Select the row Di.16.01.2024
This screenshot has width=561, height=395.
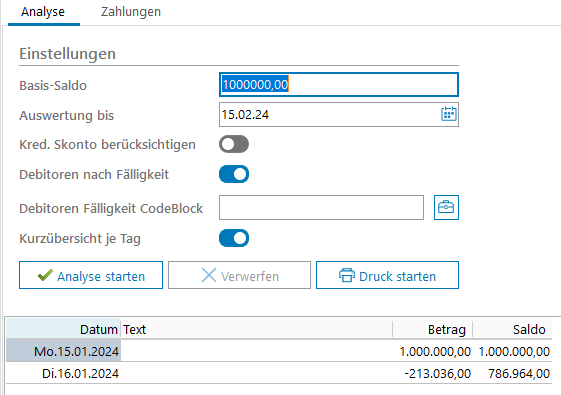[x=279, y=373]
